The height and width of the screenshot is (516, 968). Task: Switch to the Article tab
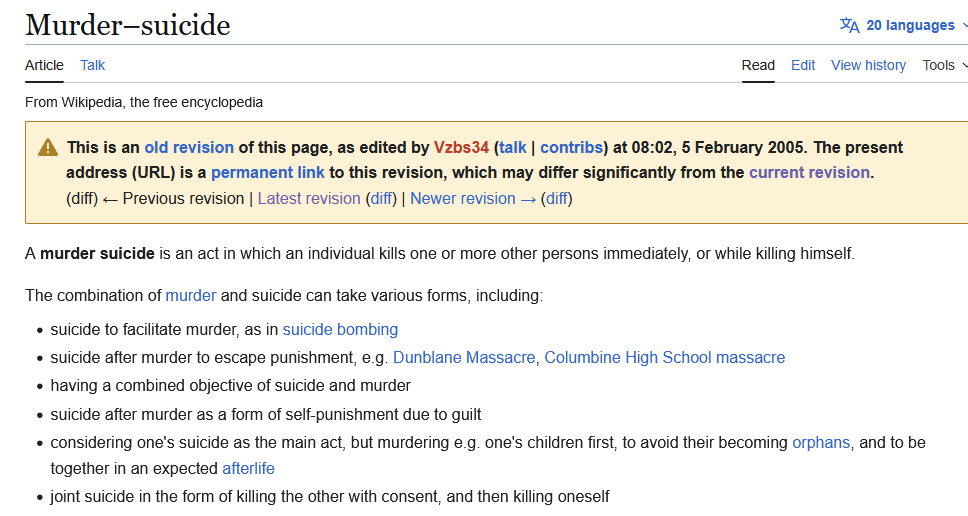(x=44, y=65)
